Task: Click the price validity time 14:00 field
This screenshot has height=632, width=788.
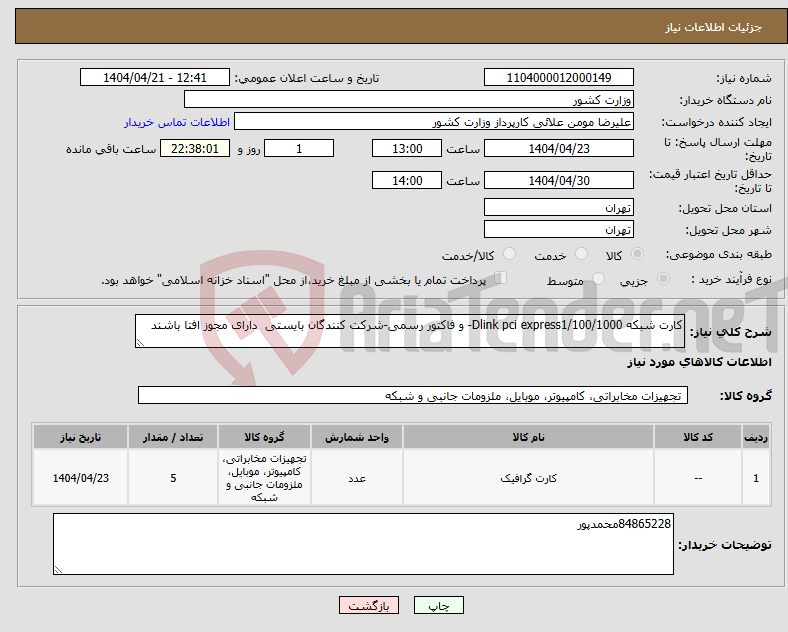Action: click(407, 180)
